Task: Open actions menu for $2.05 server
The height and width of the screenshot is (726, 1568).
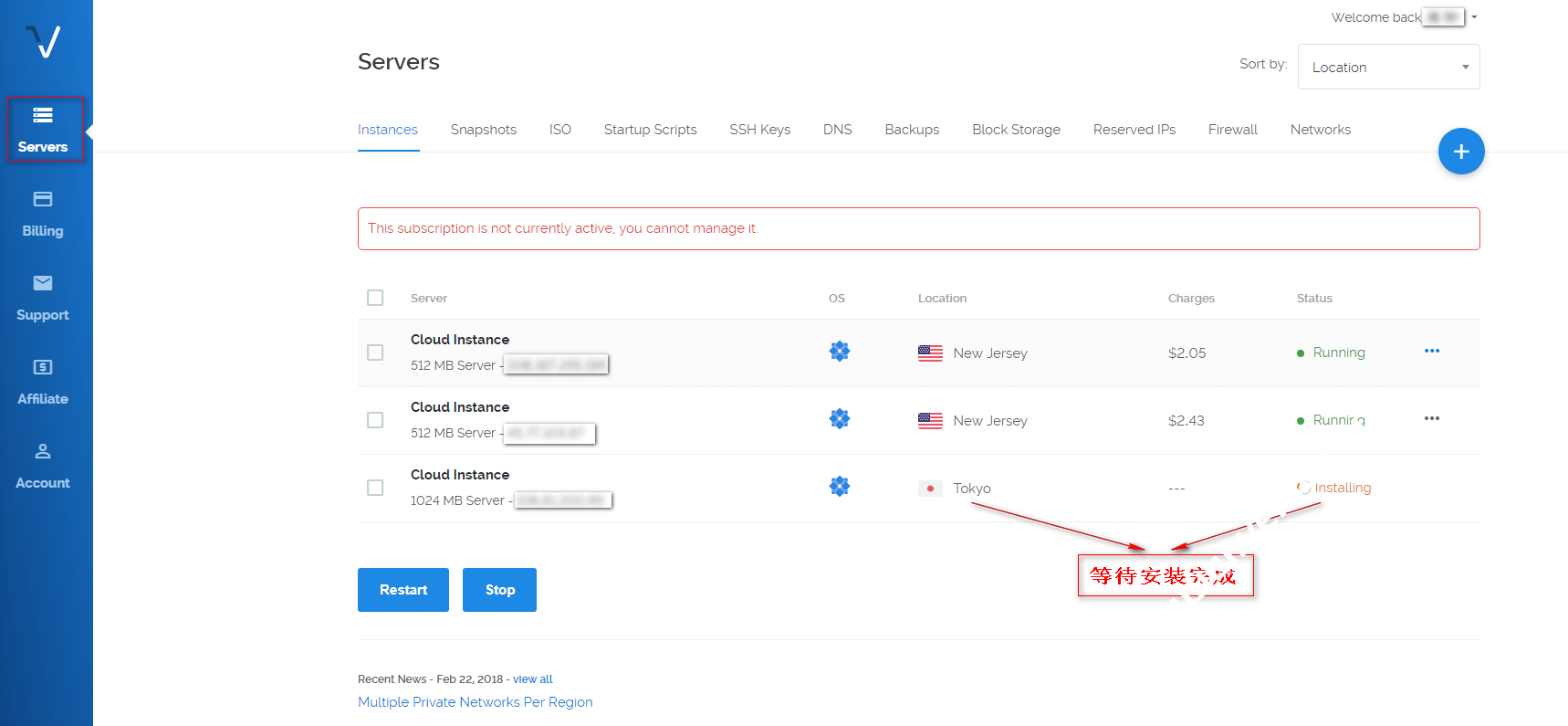Action: (x=1431, y=352)
